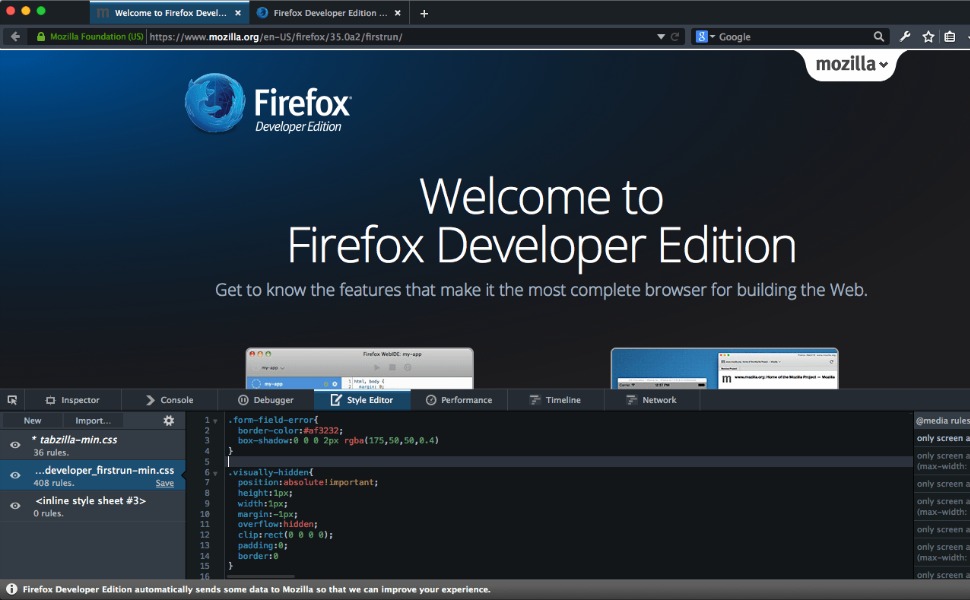This screenshot has width=970, height=600.
Task: Close the Welcome to Firefox tab
Action: pos(238,13)
